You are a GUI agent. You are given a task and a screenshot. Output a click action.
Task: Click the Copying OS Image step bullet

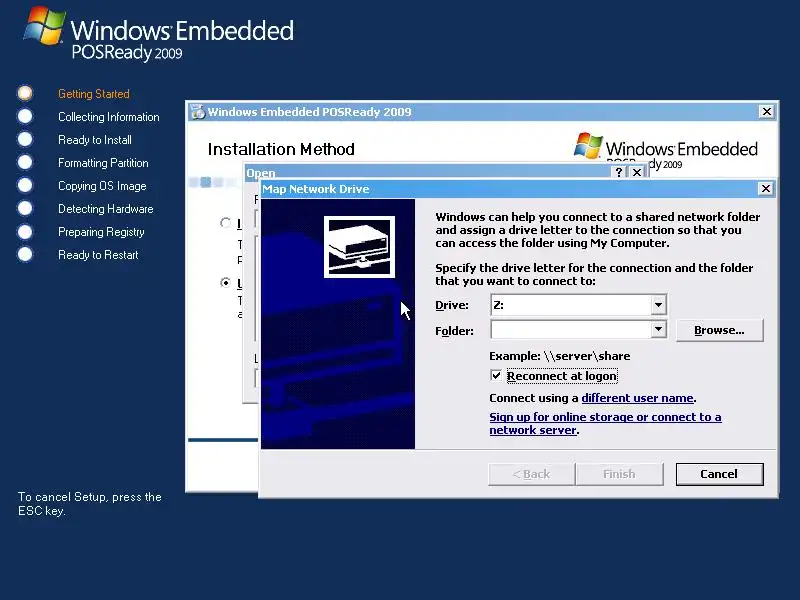pyautogui.click(x=24, y=185)
